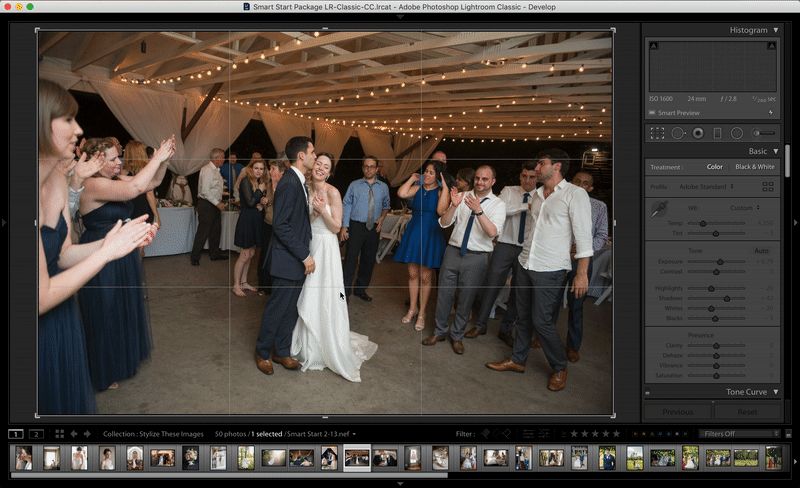Expand the Tone Curve panel

[x=774, y=392]
